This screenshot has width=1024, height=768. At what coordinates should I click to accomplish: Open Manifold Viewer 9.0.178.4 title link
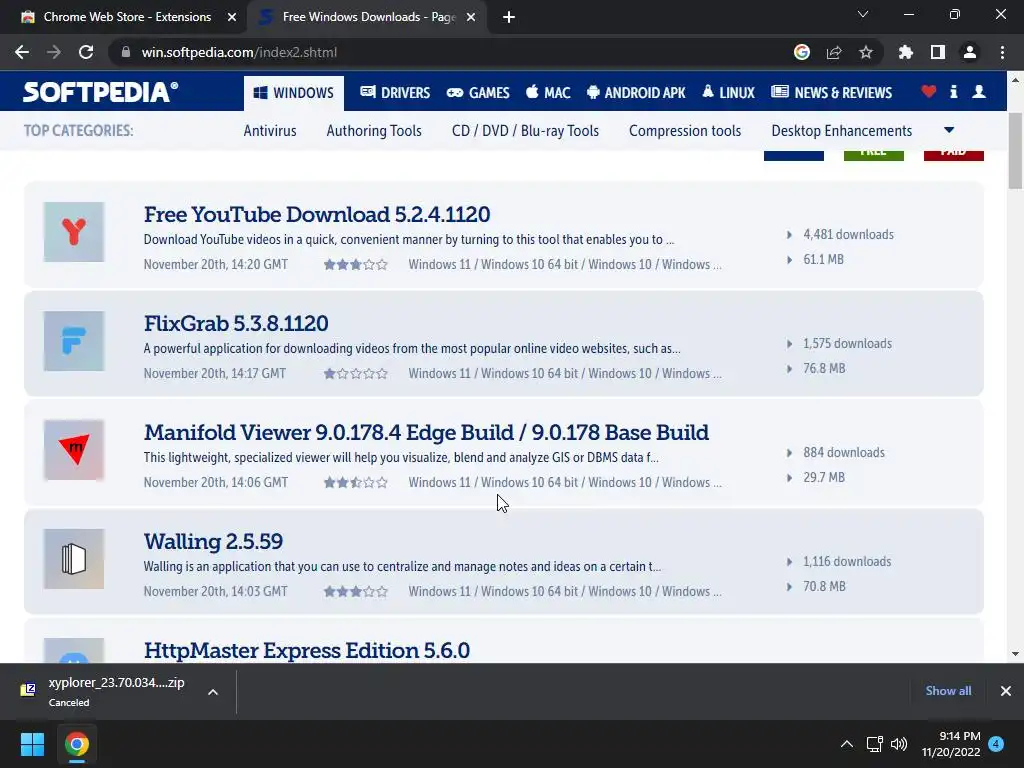[x=426, y=432]
